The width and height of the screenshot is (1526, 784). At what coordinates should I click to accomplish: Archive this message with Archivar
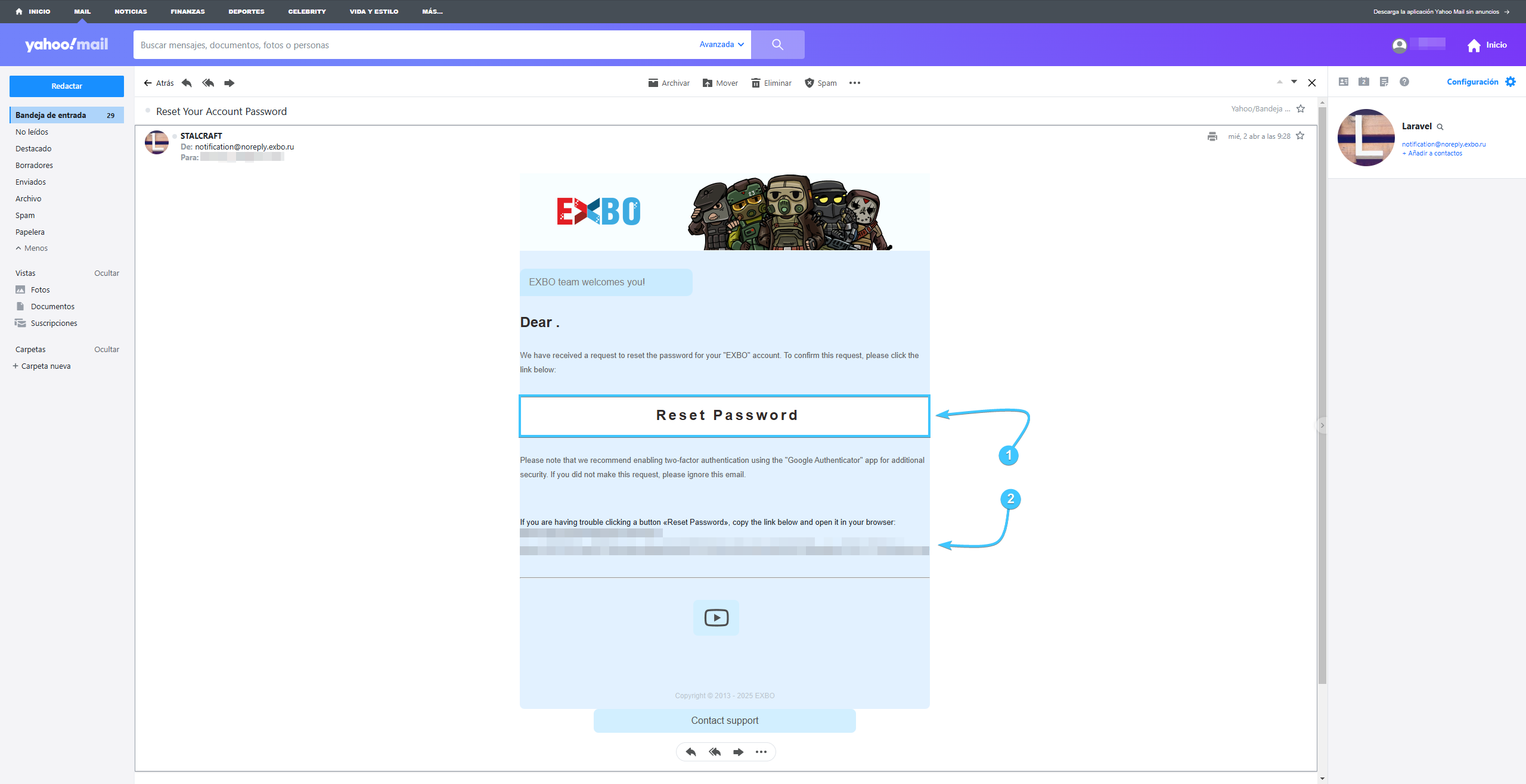tap(669, 83)
